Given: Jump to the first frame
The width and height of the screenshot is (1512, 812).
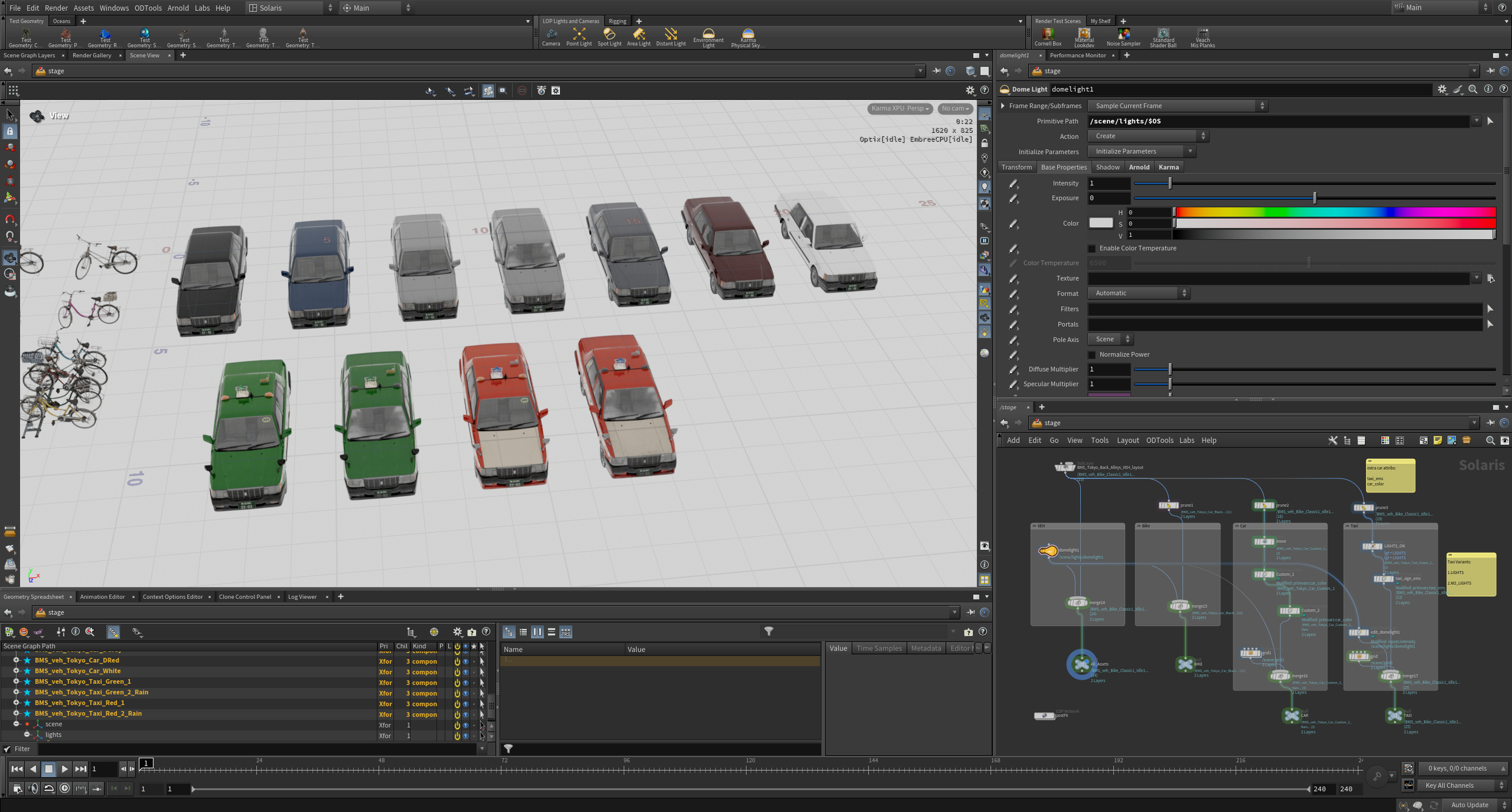Looking at the screenshot, I should point(17,769).
